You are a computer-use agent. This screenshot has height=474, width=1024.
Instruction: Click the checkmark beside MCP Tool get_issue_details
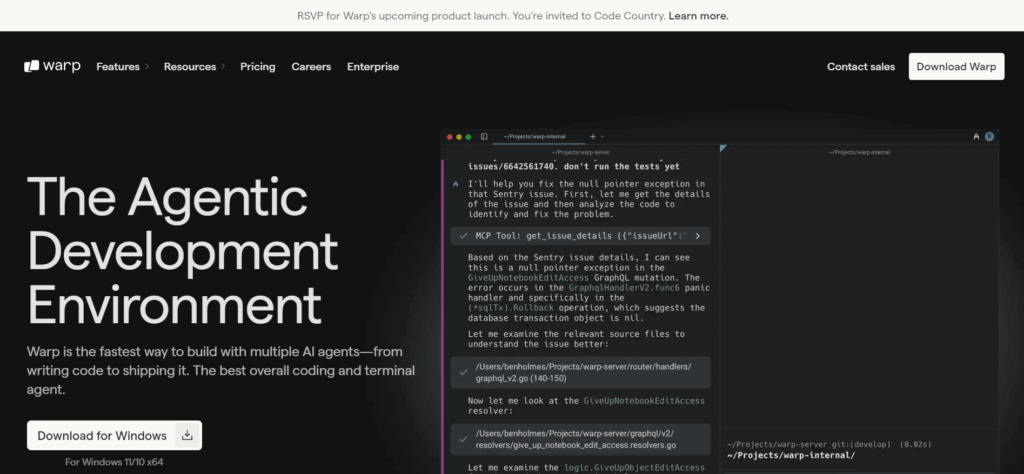pos(463,236)
